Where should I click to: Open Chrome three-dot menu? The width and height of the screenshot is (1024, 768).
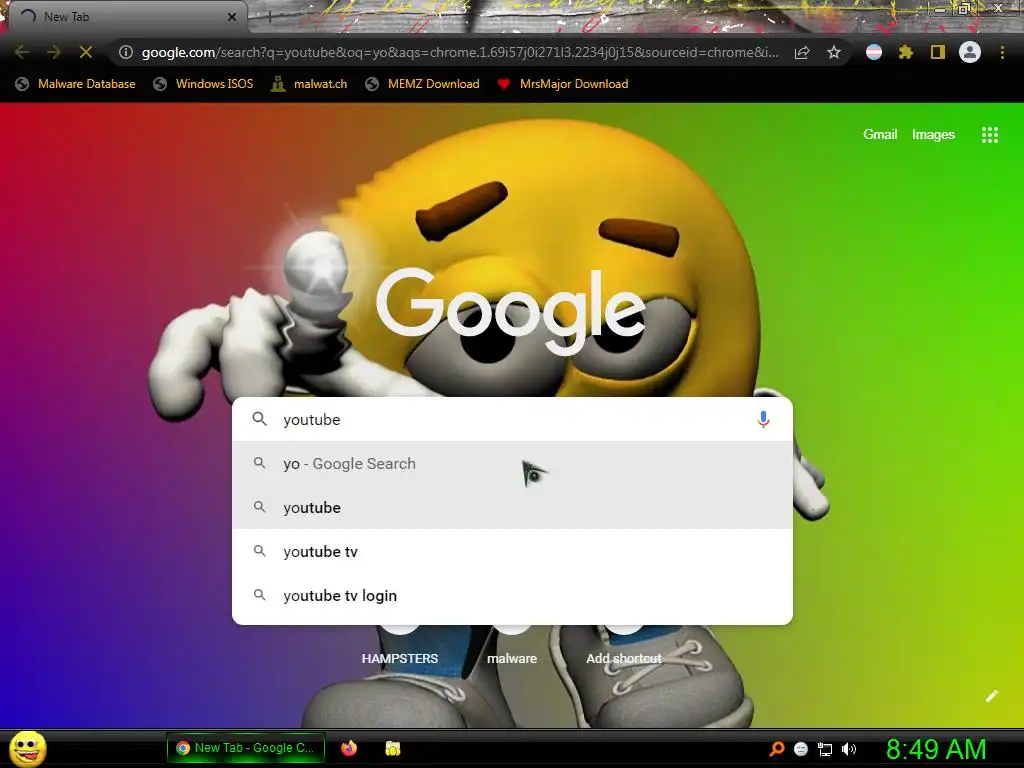pos(1002,52)
